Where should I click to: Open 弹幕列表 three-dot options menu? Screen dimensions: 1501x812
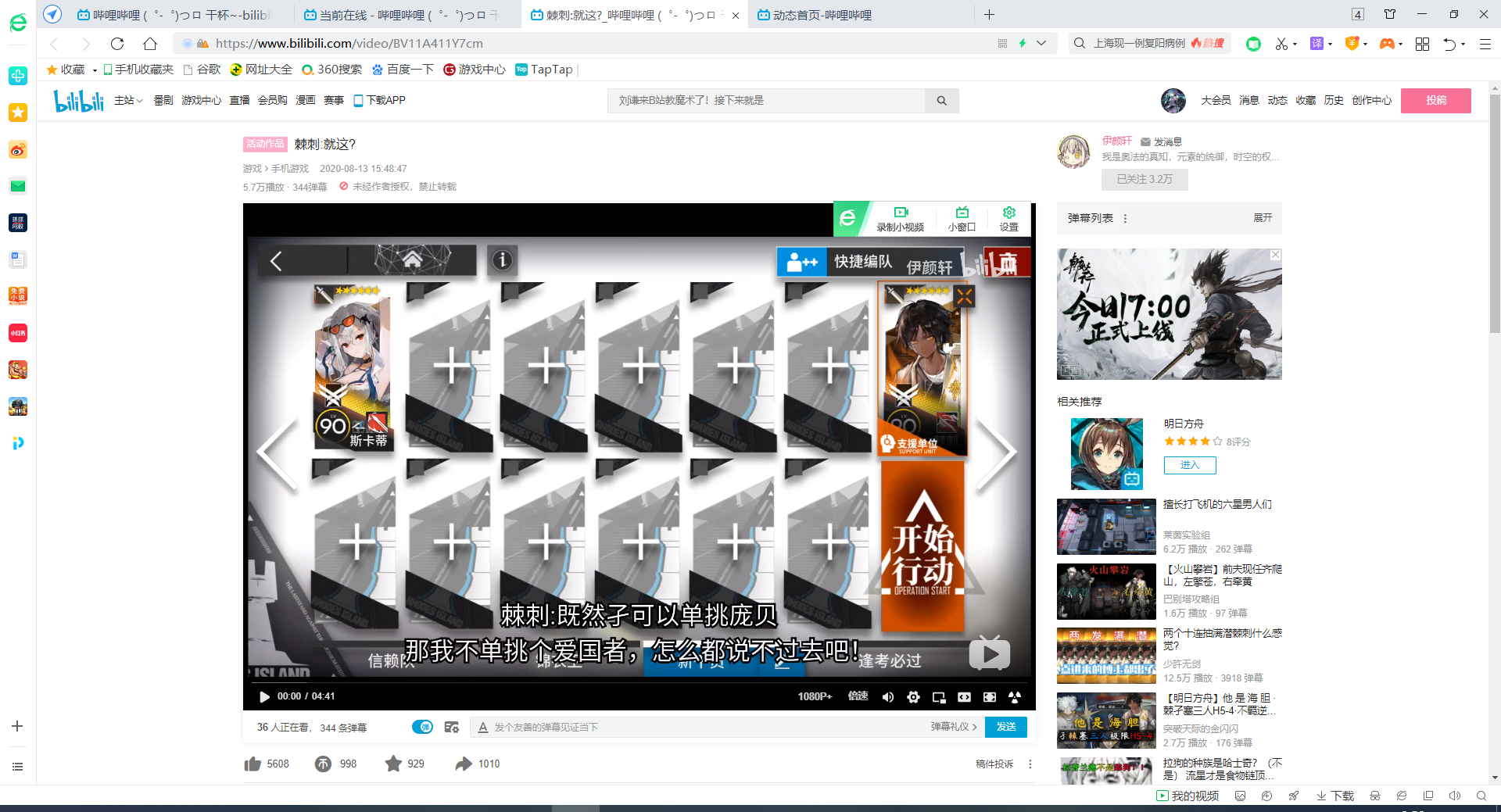click(x=1125, y=219)
